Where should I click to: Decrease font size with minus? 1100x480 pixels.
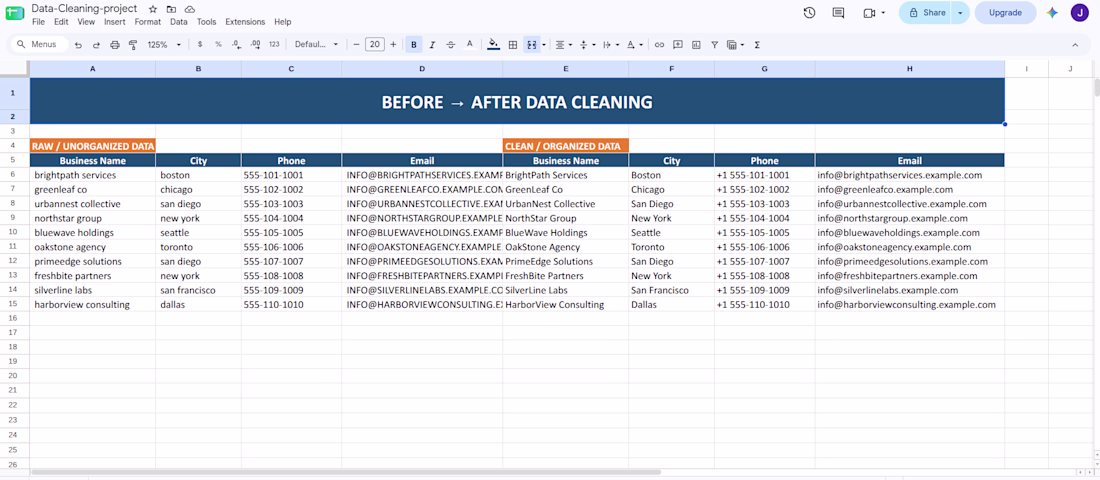tap(356, 44)
